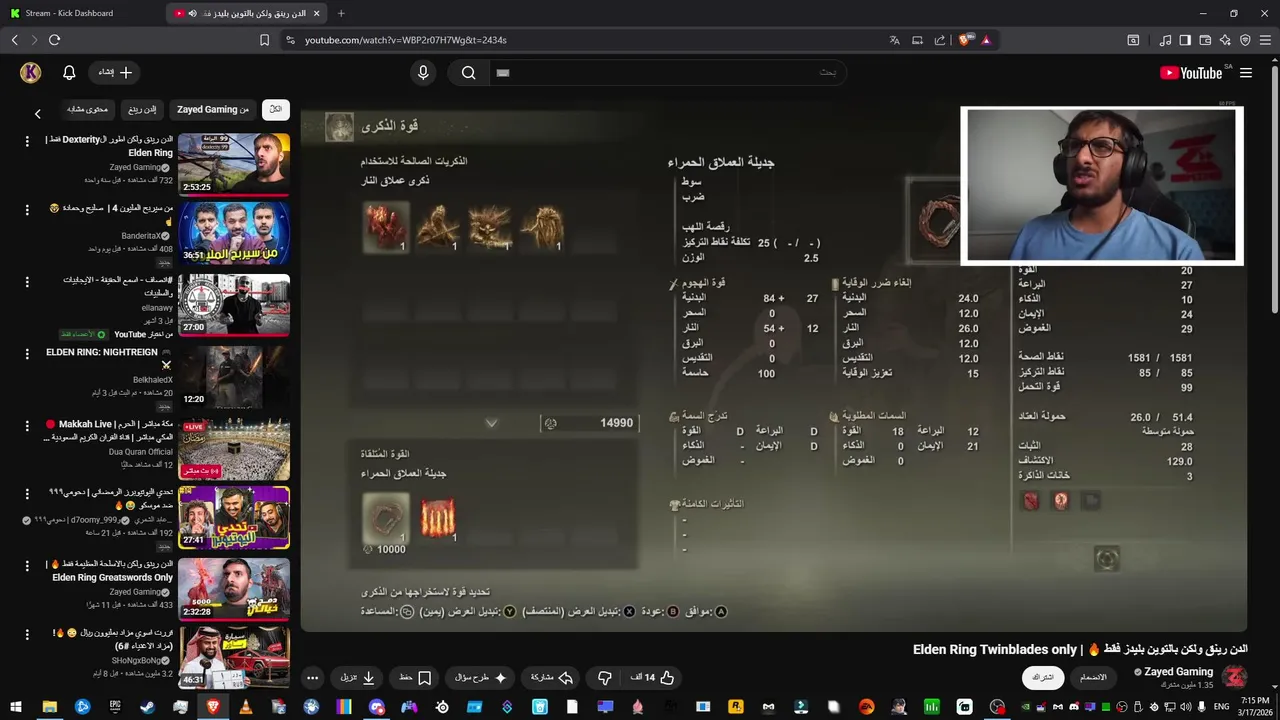1280x720 pixels.
Task: Open options for Dexterity video row
Action: (x=27, y=141)
